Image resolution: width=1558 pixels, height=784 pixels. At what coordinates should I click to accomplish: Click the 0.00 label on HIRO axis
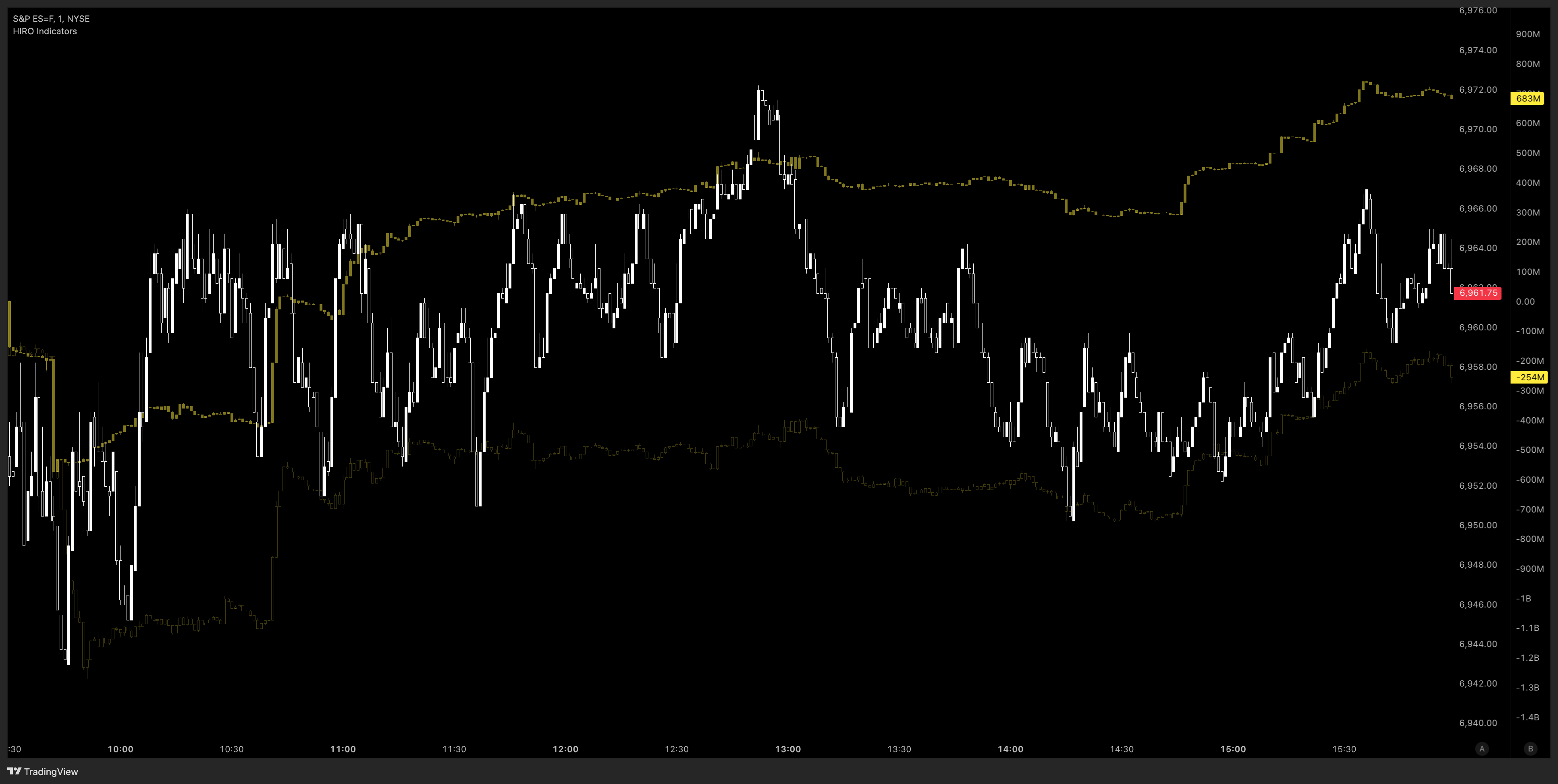click(x=1525, y=302)
